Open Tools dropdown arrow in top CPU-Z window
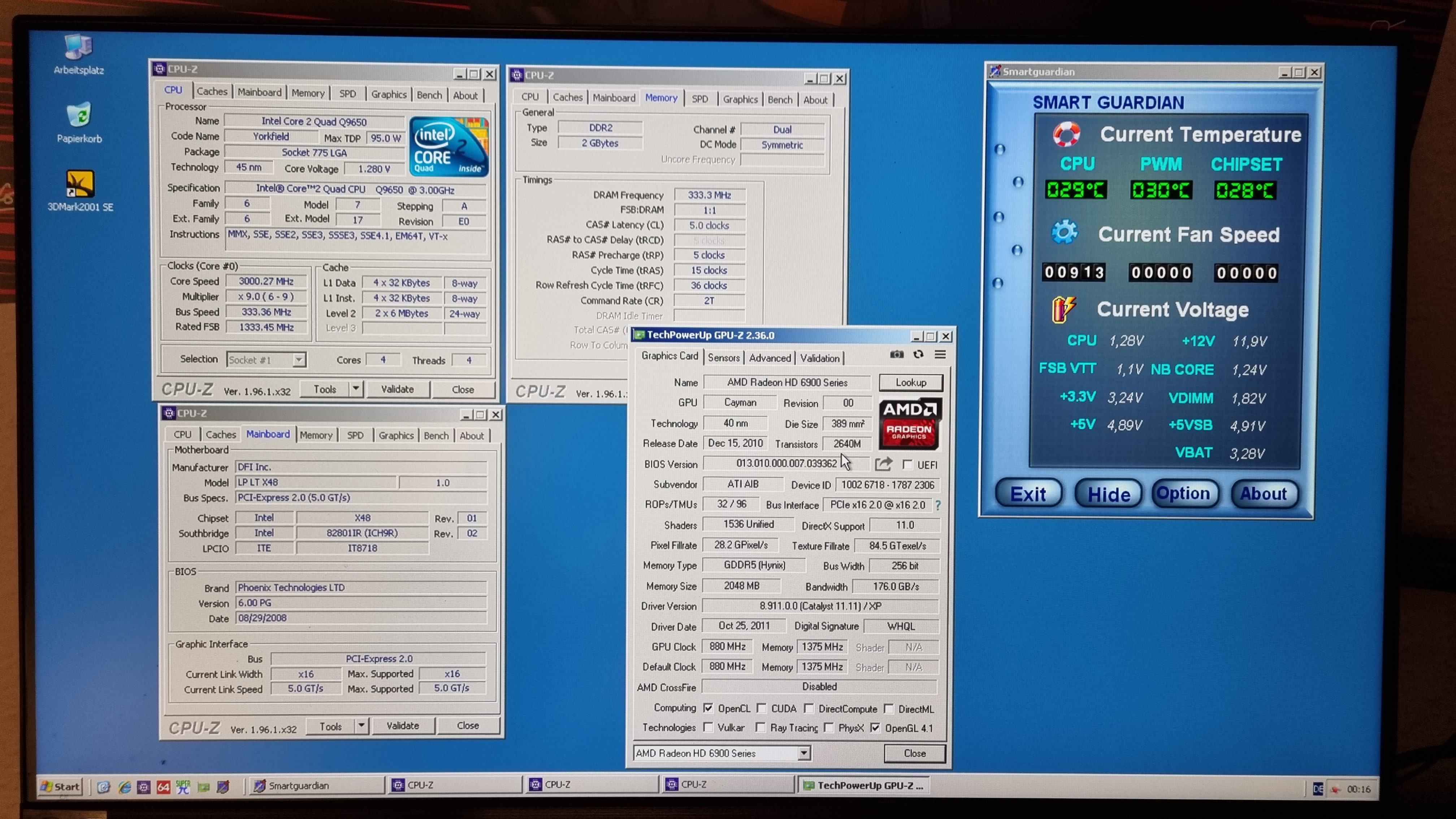The height and width of the screenshot is (819, 1456). [356, 389]
